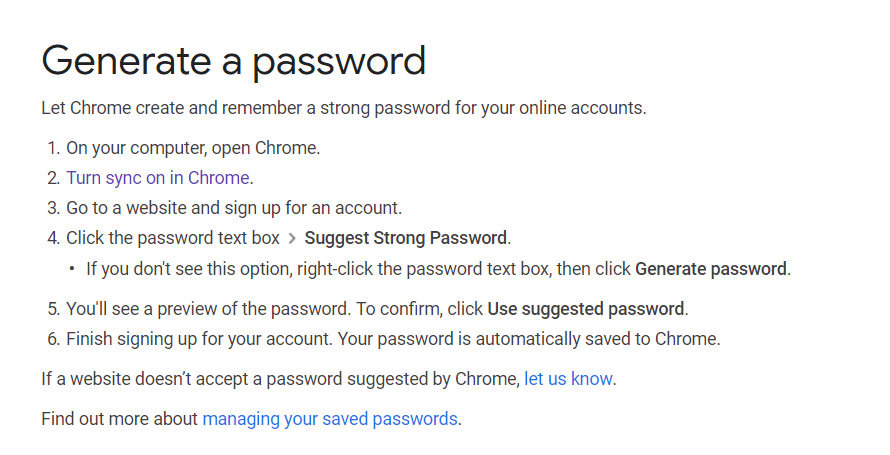Click the "Find out more about" text

120,419
